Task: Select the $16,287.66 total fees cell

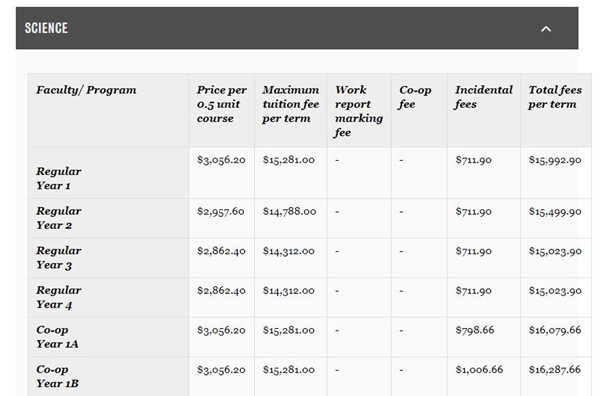Action: [x=555, y=370]
